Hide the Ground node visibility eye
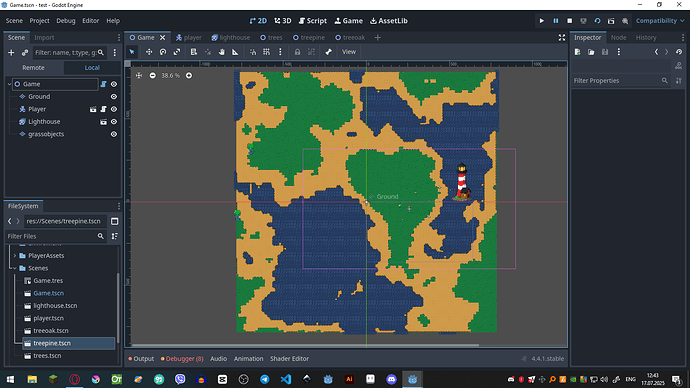690x388 pixels. tap(114, 97)
